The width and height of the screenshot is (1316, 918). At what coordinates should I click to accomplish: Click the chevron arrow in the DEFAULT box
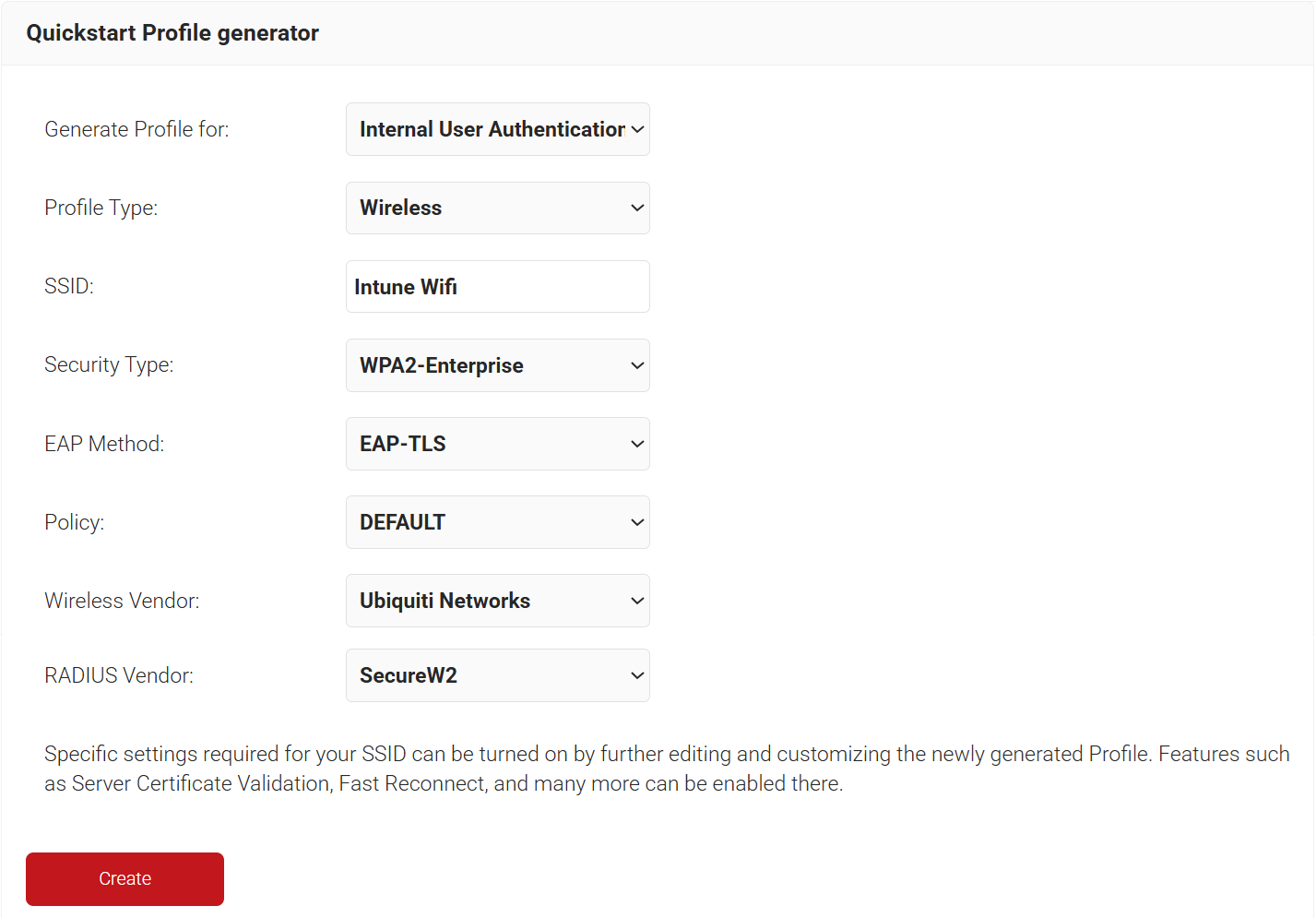click(x=637, y=522)
